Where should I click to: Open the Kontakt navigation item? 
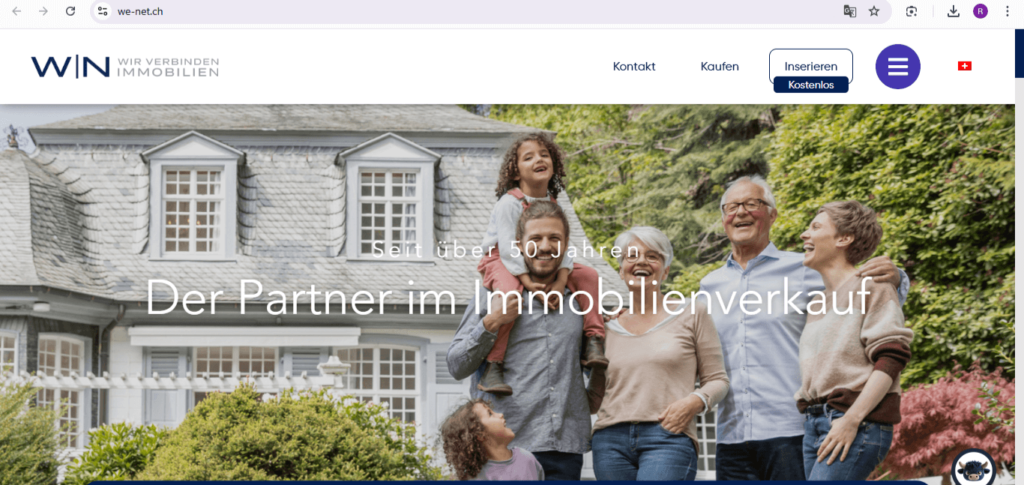click(634, 67)
